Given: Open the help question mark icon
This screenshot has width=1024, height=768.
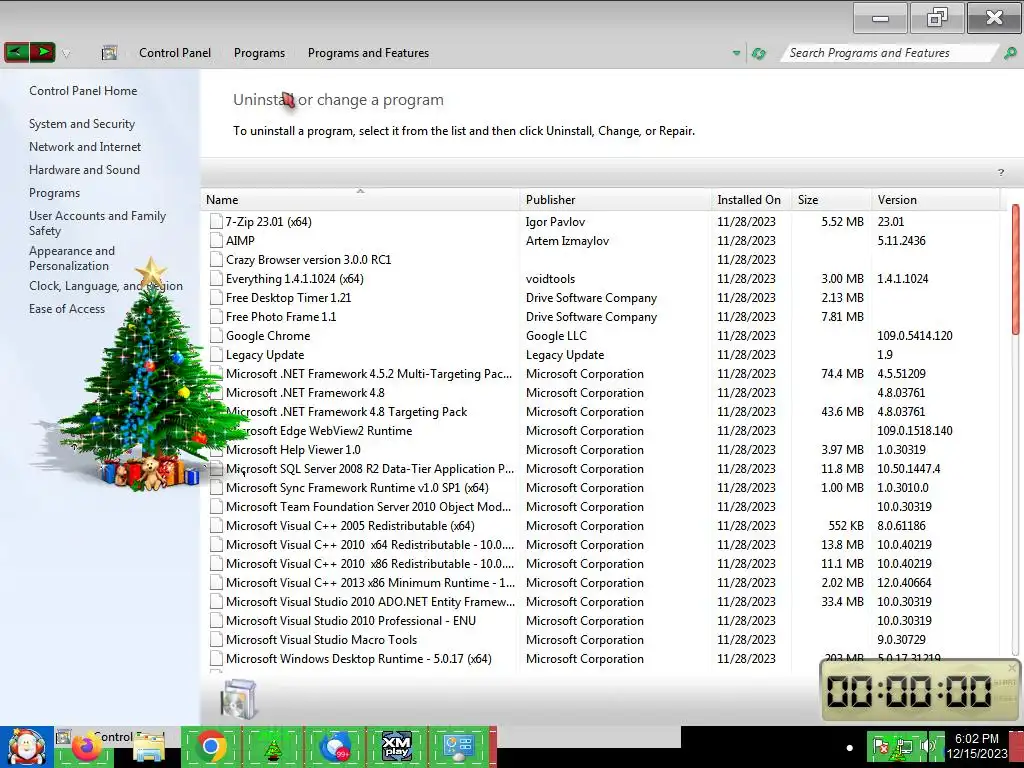Looking at the screenshot, I should (x=1000, y=172).
